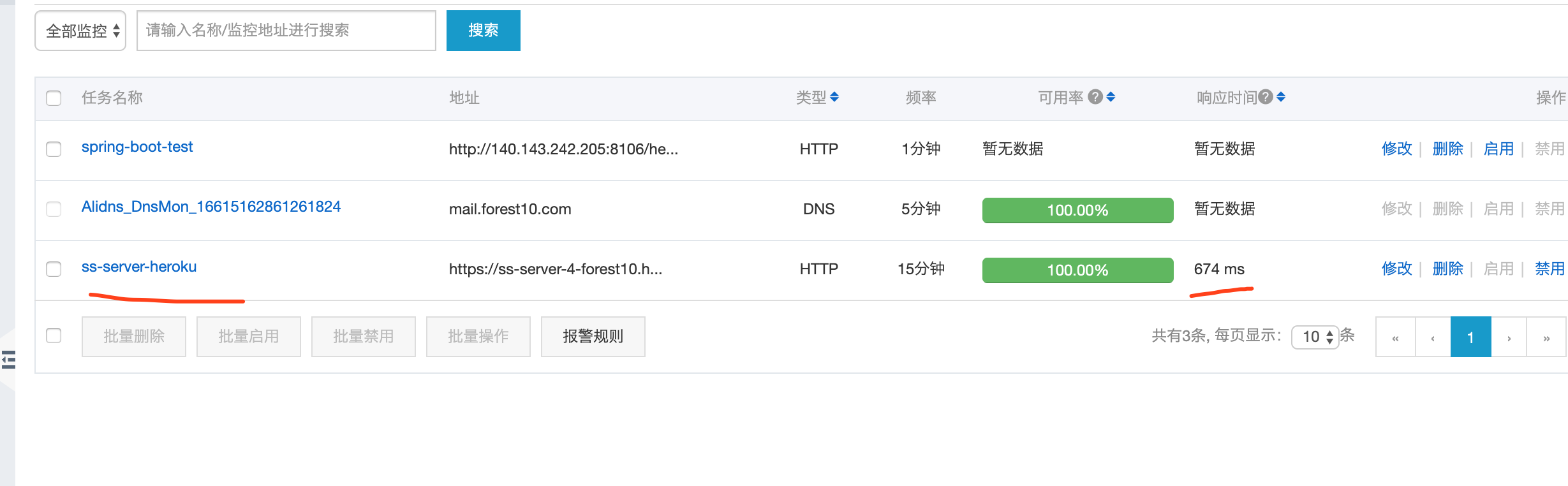
Task: Click 启用 for spring-boot-test
Action: pos(1499,149)
